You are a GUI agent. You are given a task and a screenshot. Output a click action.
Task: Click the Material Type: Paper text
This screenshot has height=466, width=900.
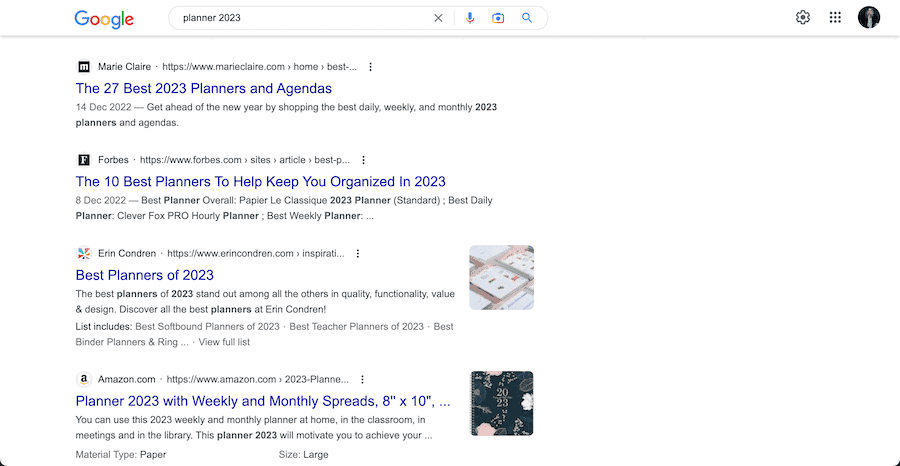[x=121, y=455]
